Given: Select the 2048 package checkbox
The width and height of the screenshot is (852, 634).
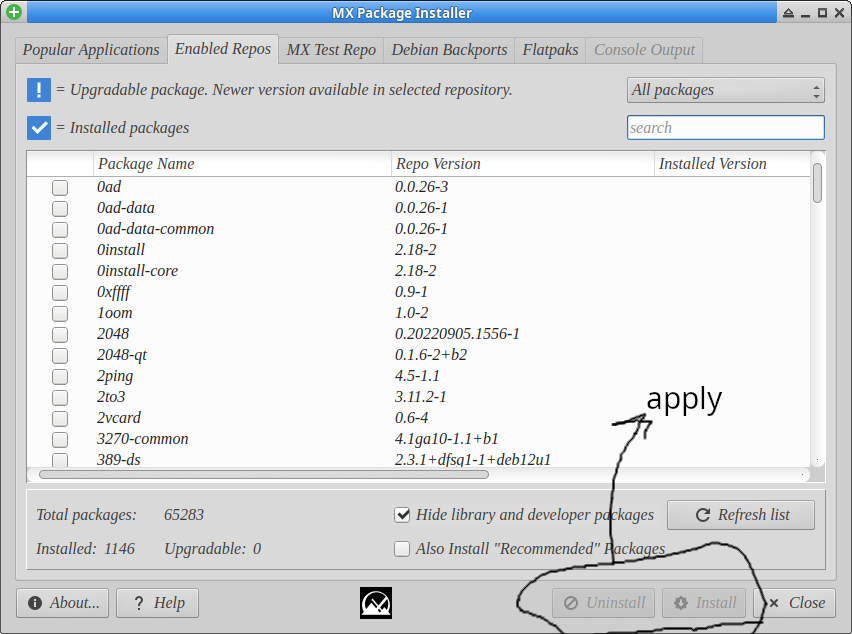Looking at the screenshot, I should 60,335.
